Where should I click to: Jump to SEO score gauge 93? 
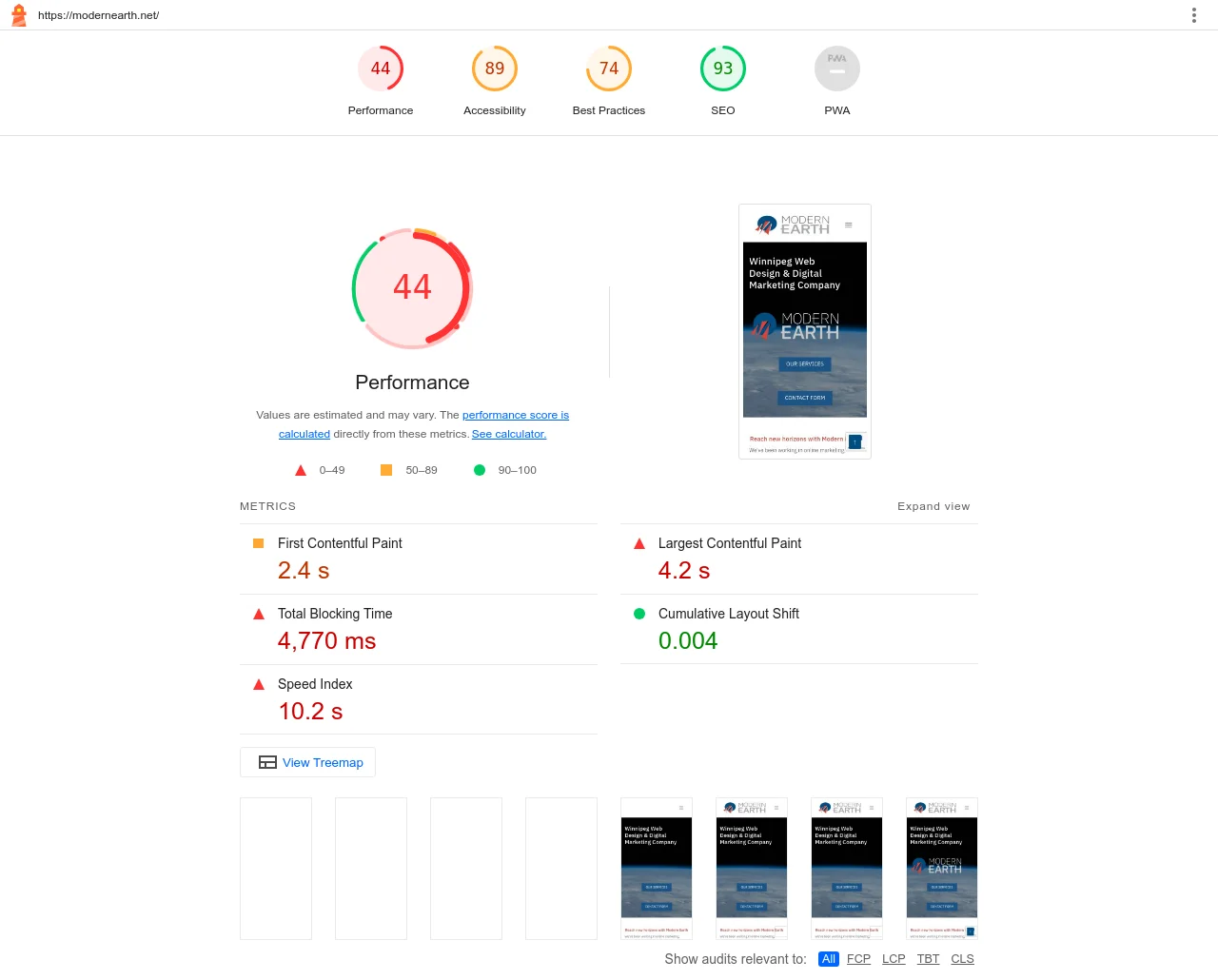point(723,69)
